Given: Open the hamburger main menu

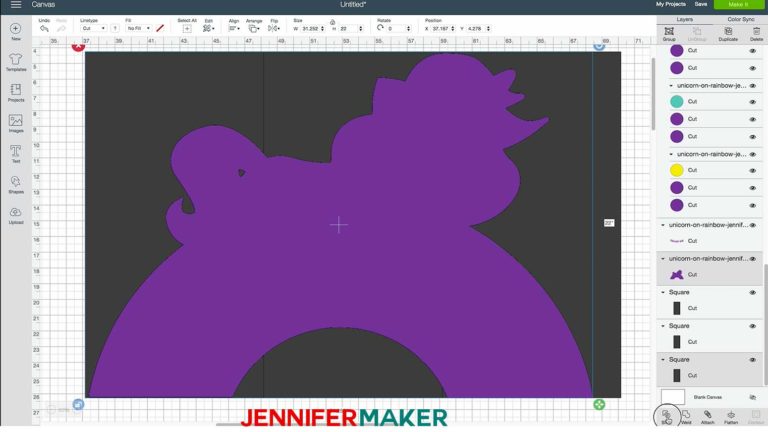Looking at the screenshot, I should point(16,4).
